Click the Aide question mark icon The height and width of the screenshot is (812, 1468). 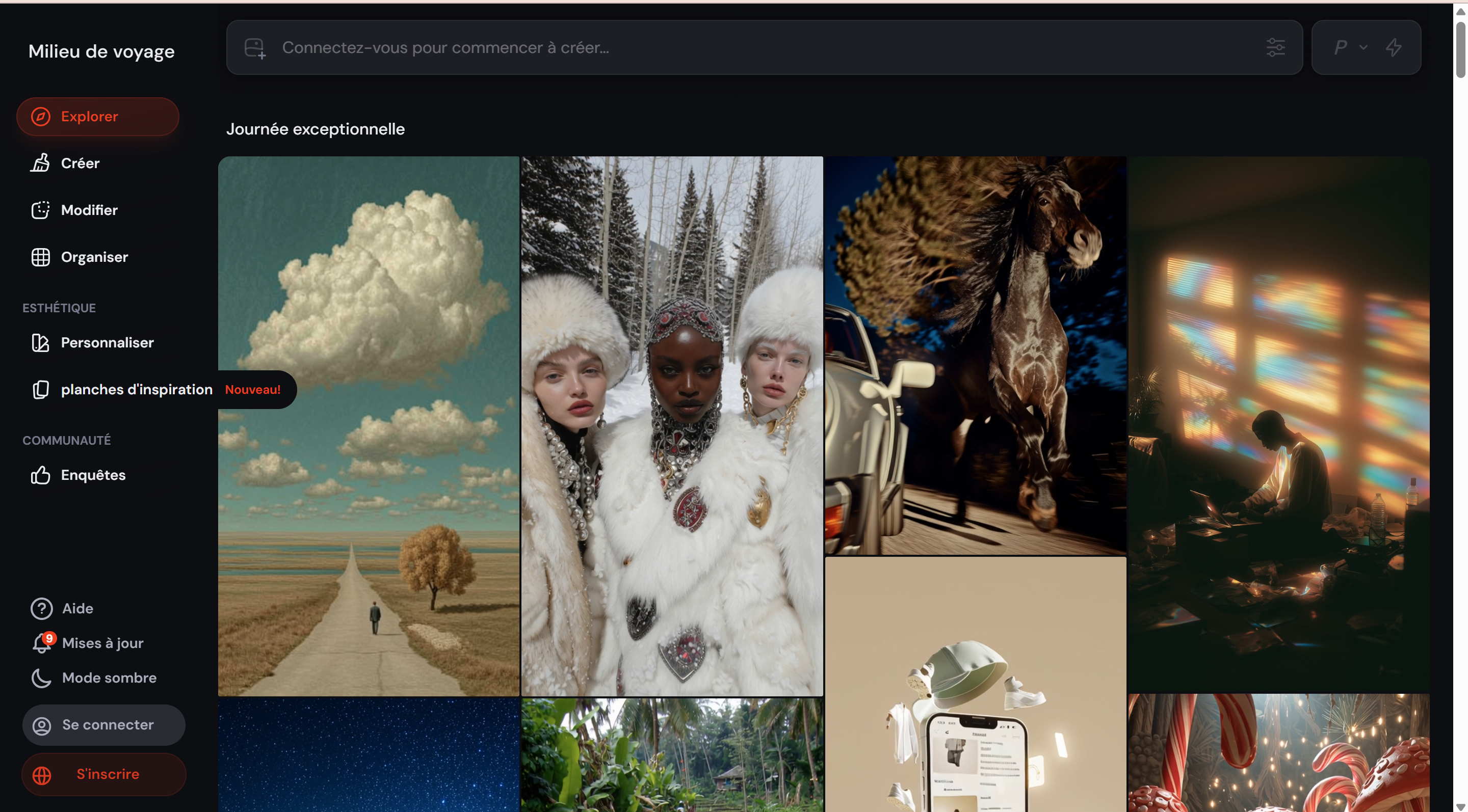pyautogui.click(x=42, y=608)
